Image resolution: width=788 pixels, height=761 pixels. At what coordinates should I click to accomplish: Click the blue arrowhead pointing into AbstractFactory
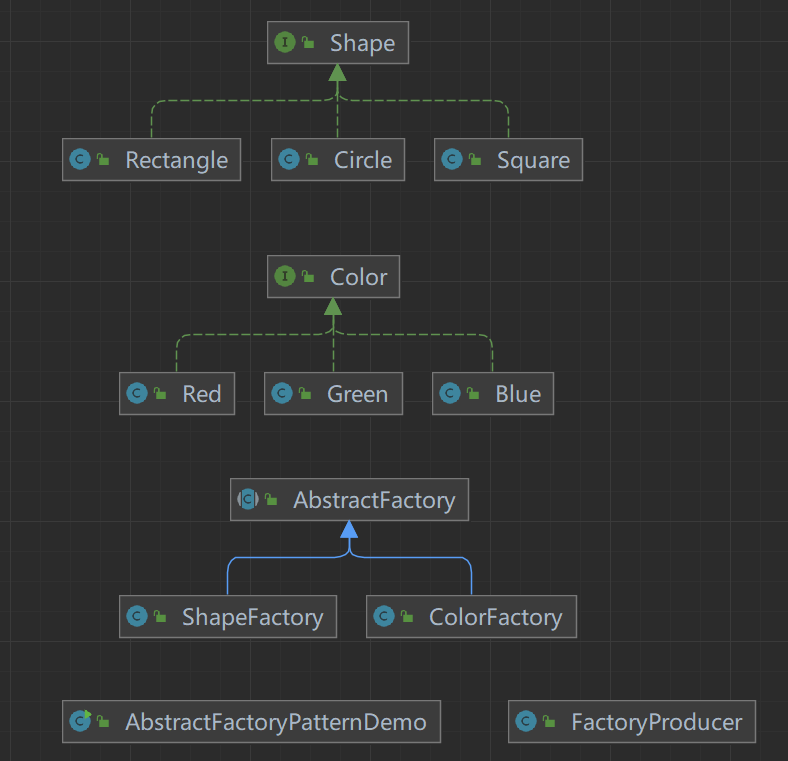click(x=348, y=529)
